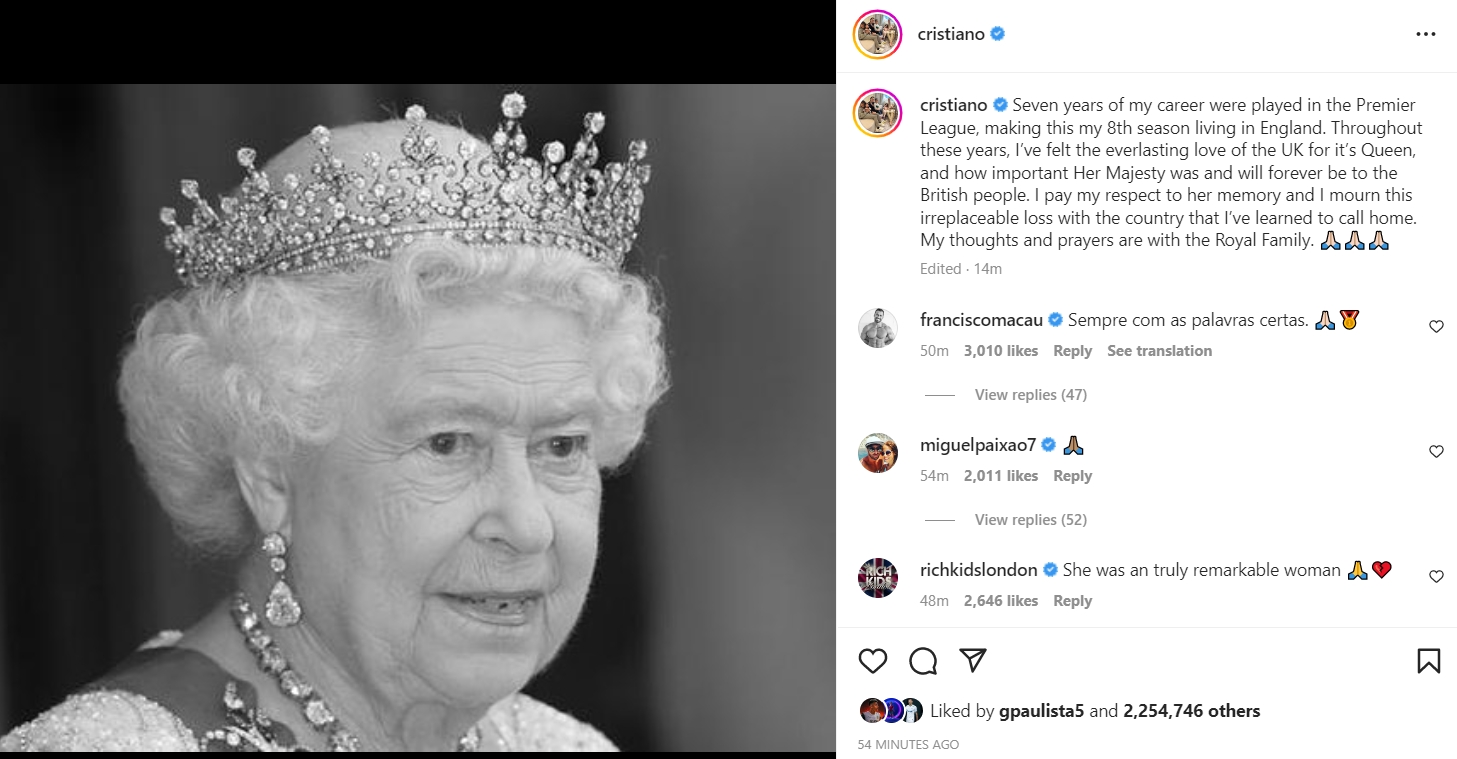The image size is (1457, 759).
Task: Like the post with the heart icon
Action: pos(873,661)
